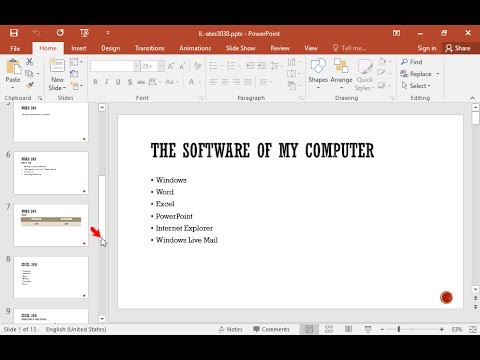
Task: Switch to the Design tab
Action: (111, 48)
